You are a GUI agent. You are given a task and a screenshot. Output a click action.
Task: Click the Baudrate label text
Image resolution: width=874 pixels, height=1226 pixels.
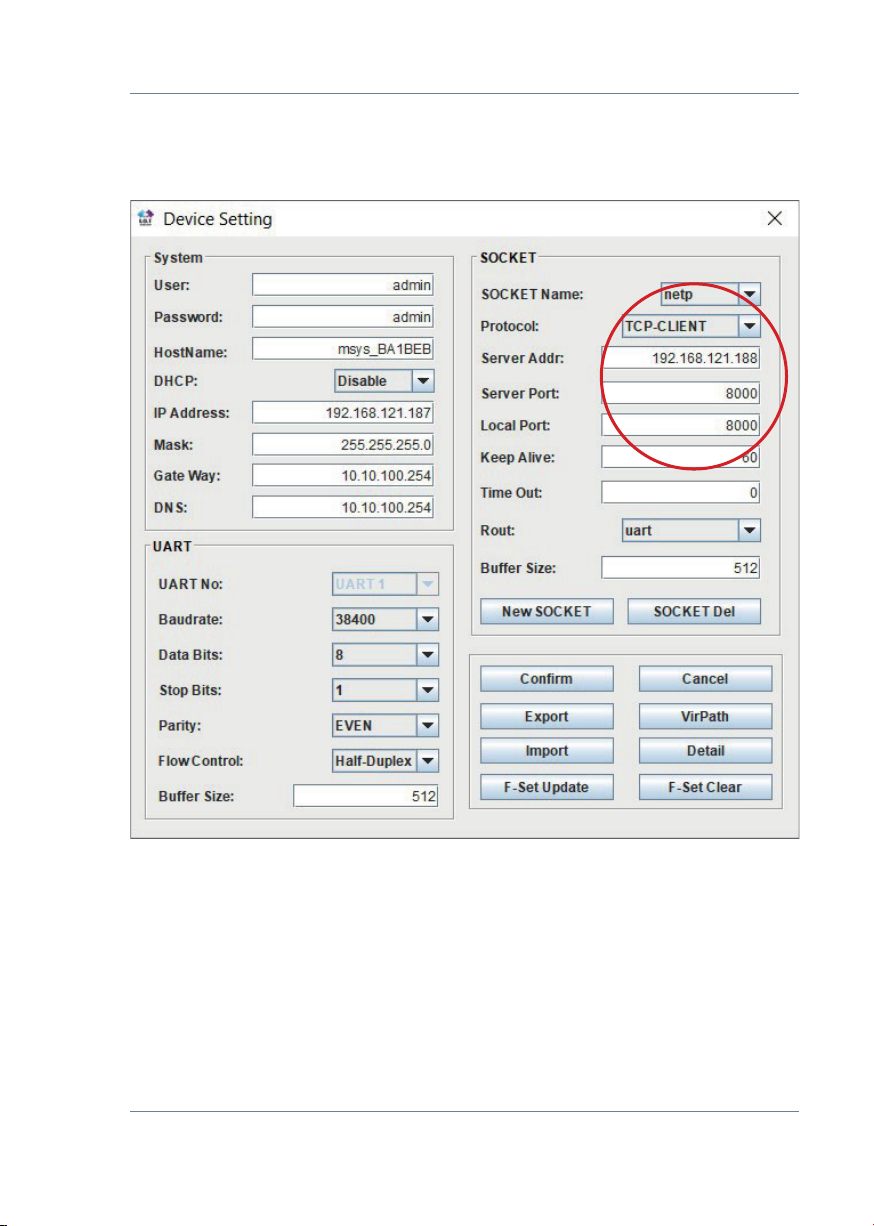(191, 620)
